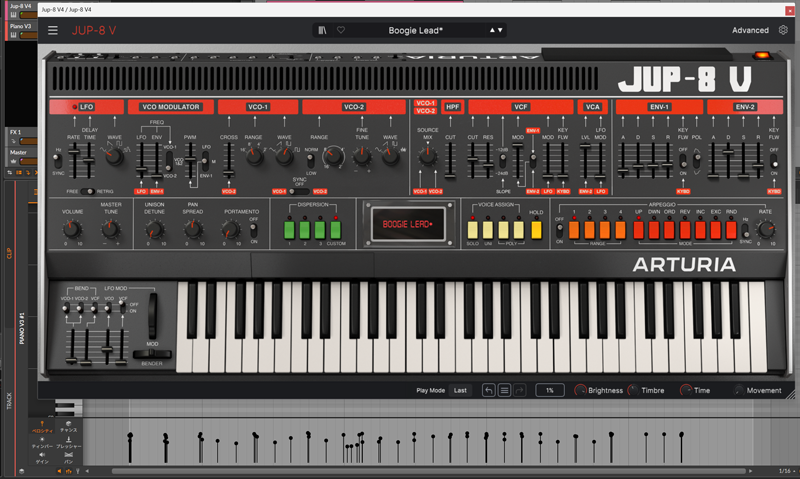Click the Arpeggio RATE knob
The height and width of the screenshot is (479, 800).
(x=765, y=229)
